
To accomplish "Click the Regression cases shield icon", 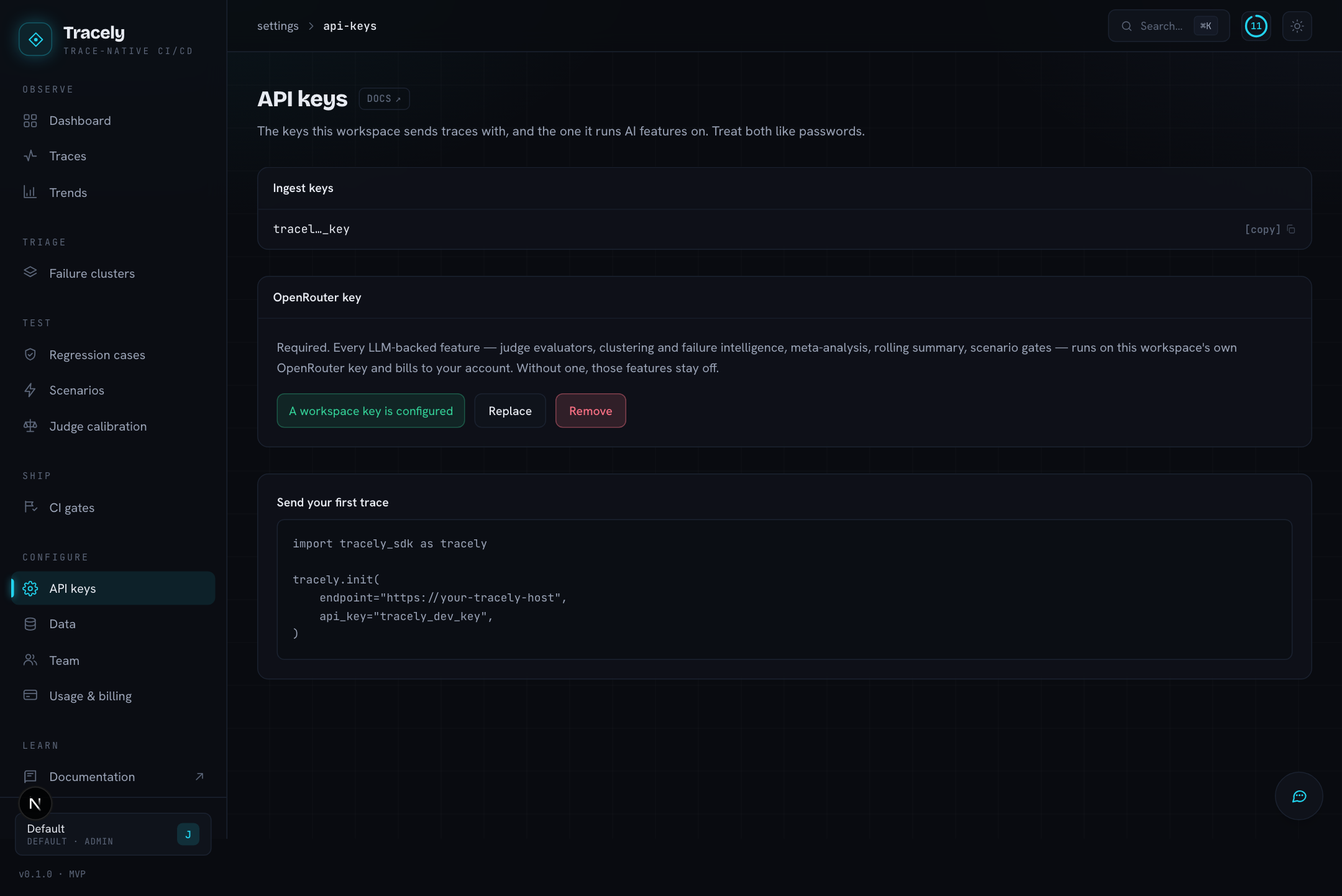I will pos(30,354).
